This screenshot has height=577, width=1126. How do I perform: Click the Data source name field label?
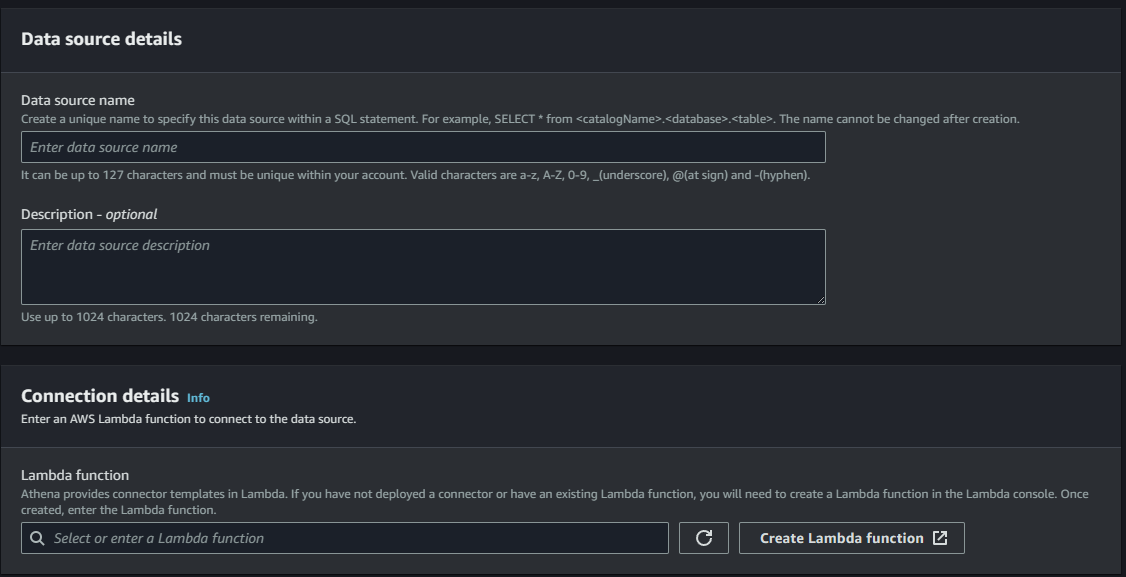point(78,100)
